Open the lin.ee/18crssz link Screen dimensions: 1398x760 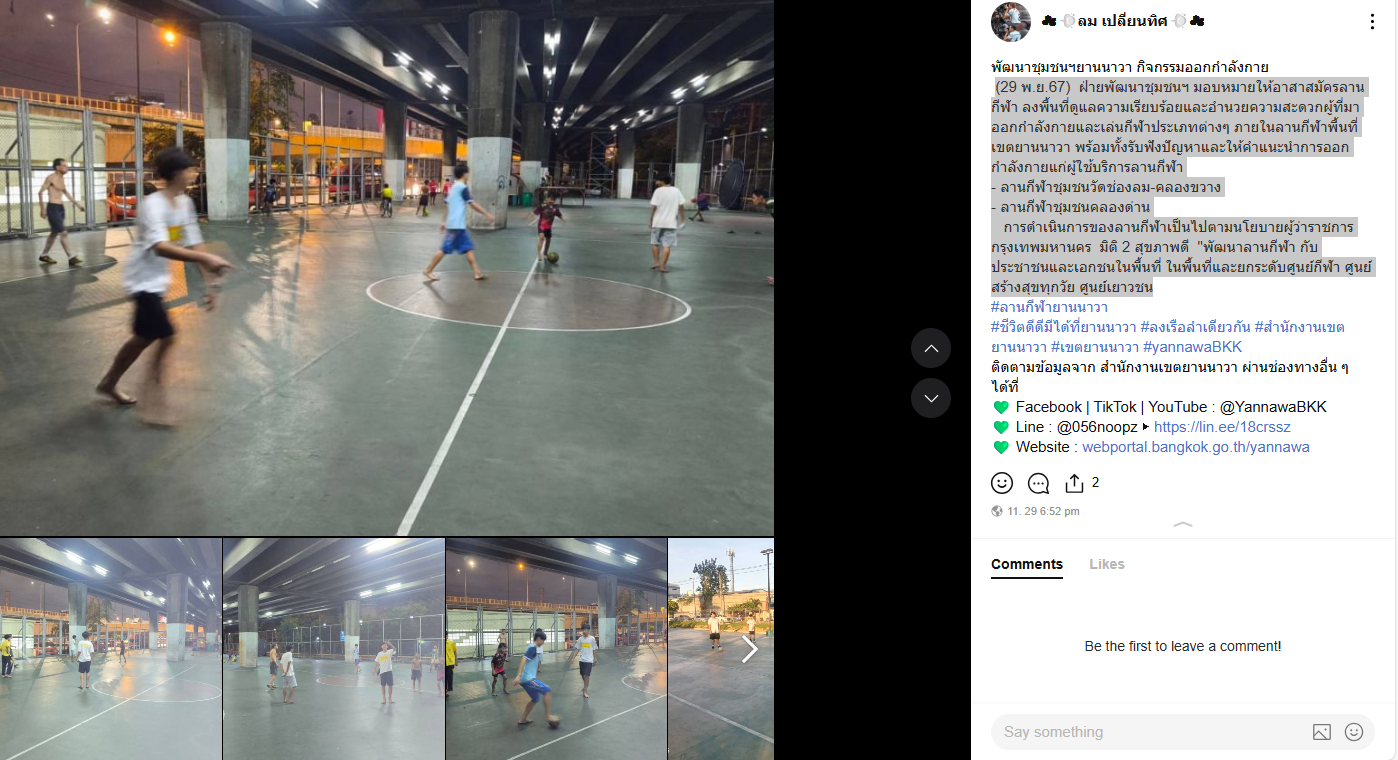pyautogui.click(x=1222, y=427)
